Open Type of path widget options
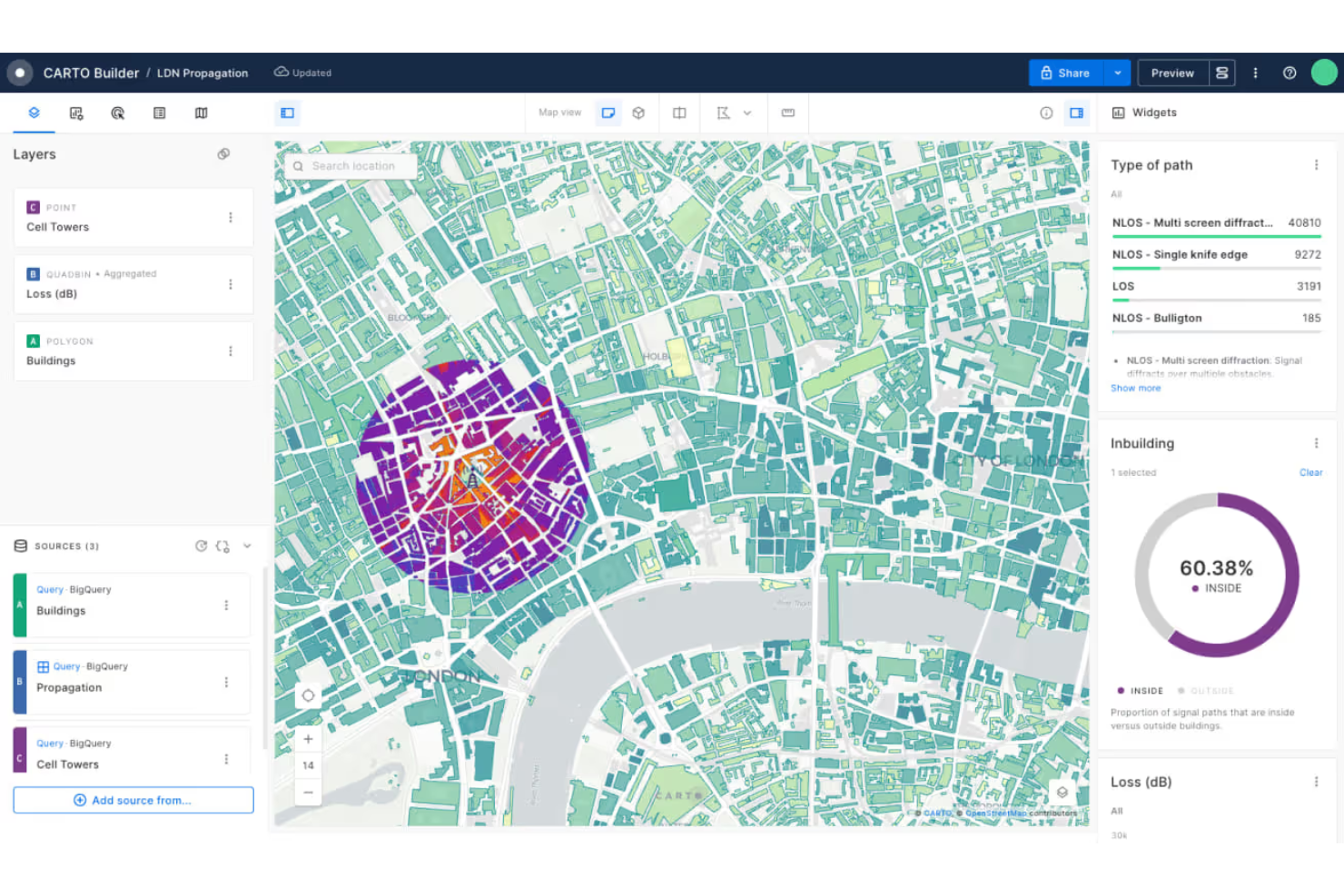 coord(1316,164)
